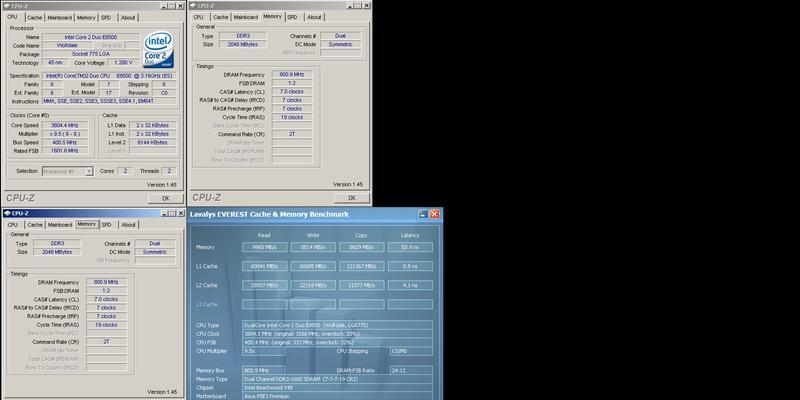Click the title bar icon of the inactive CPU-Z memory window
Screen dimensions: 800x400
click(x=193, y=6)
